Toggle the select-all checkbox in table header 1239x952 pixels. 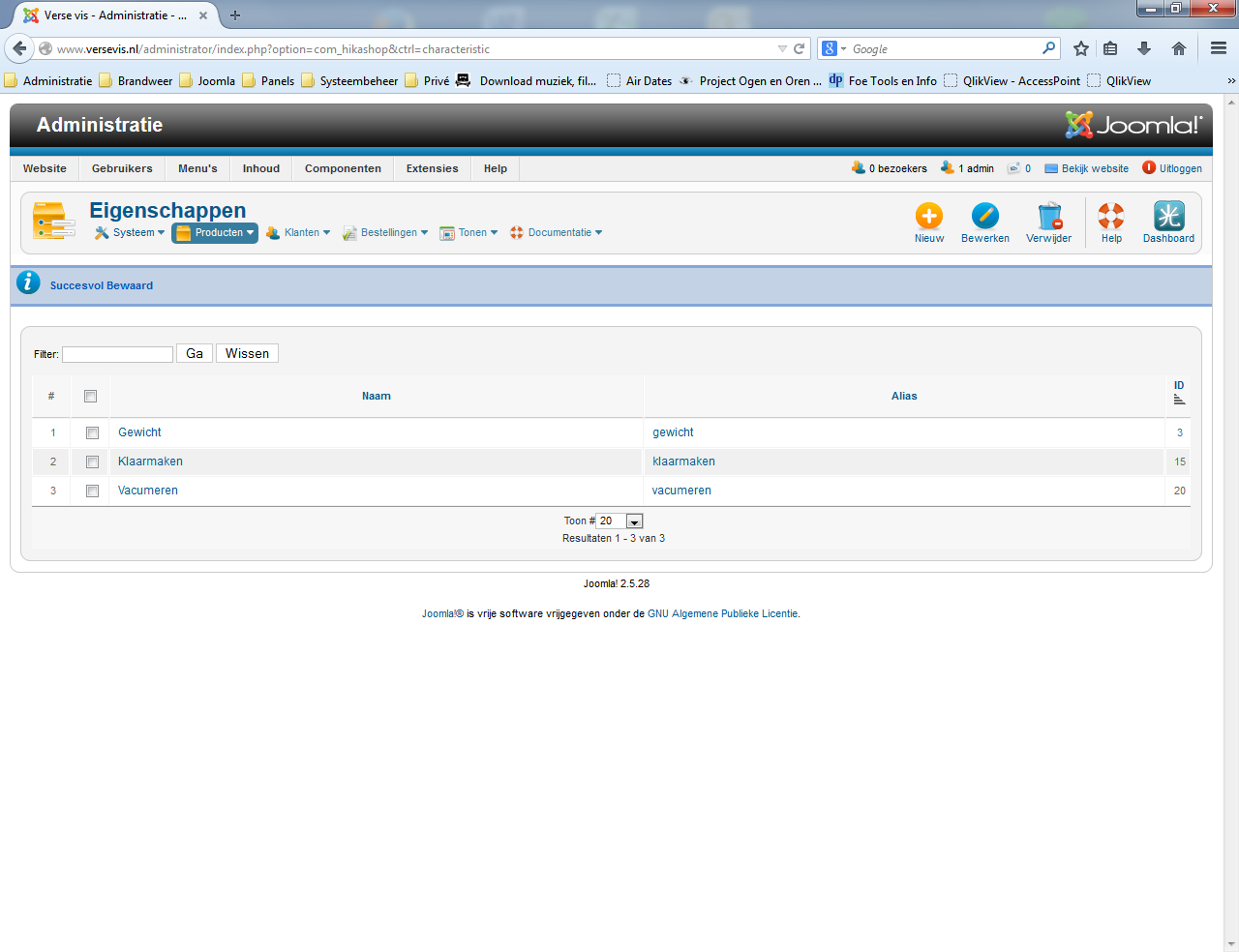tap(91, 396)
